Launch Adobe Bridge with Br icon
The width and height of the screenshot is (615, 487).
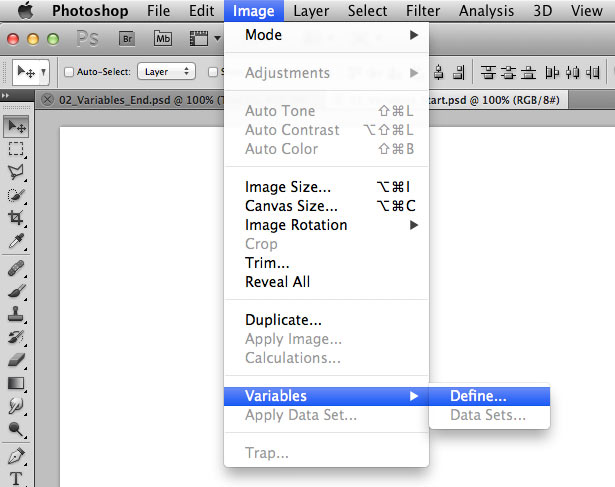[127, 38]
